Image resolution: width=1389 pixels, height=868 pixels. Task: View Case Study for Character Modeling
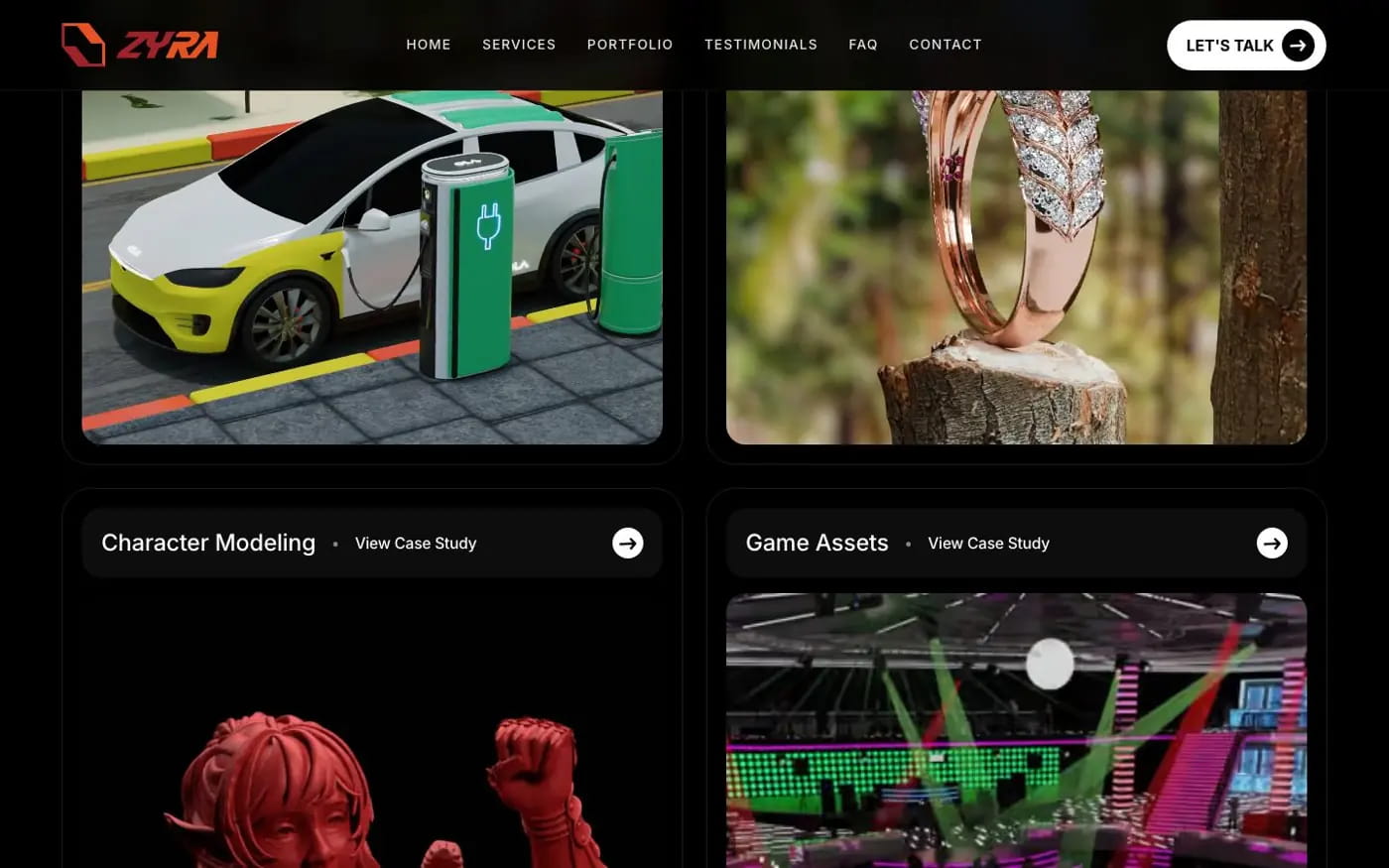(416, 544)
